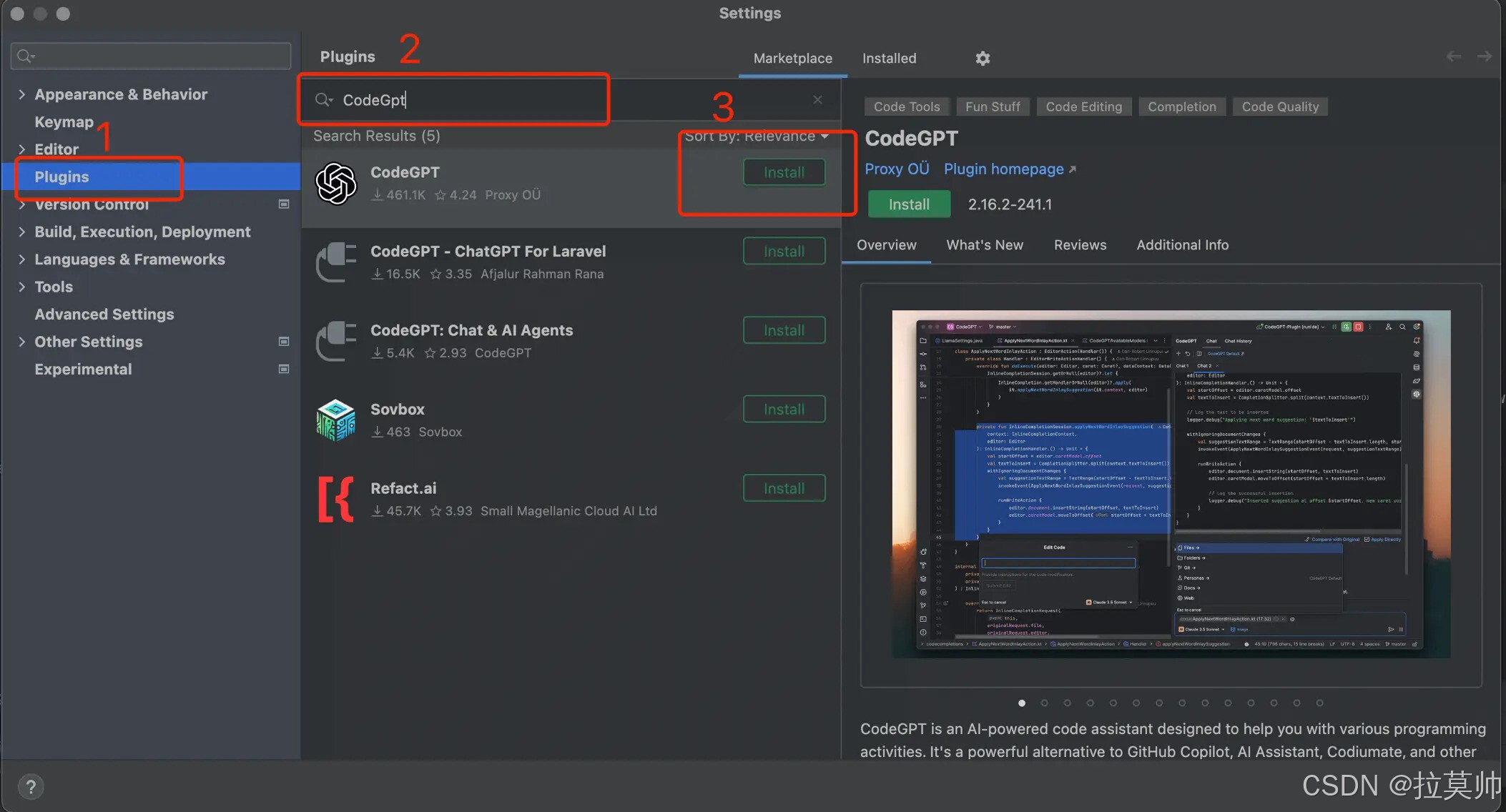Click the help question mark button
This screenshot has height=812, width=1506.
point(31,787)
